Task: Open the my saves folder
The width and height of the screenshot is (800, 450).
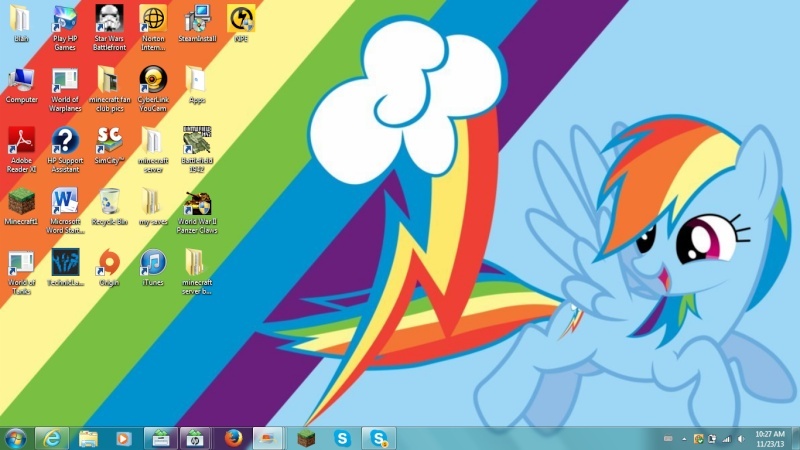Action: pos(153,206)
